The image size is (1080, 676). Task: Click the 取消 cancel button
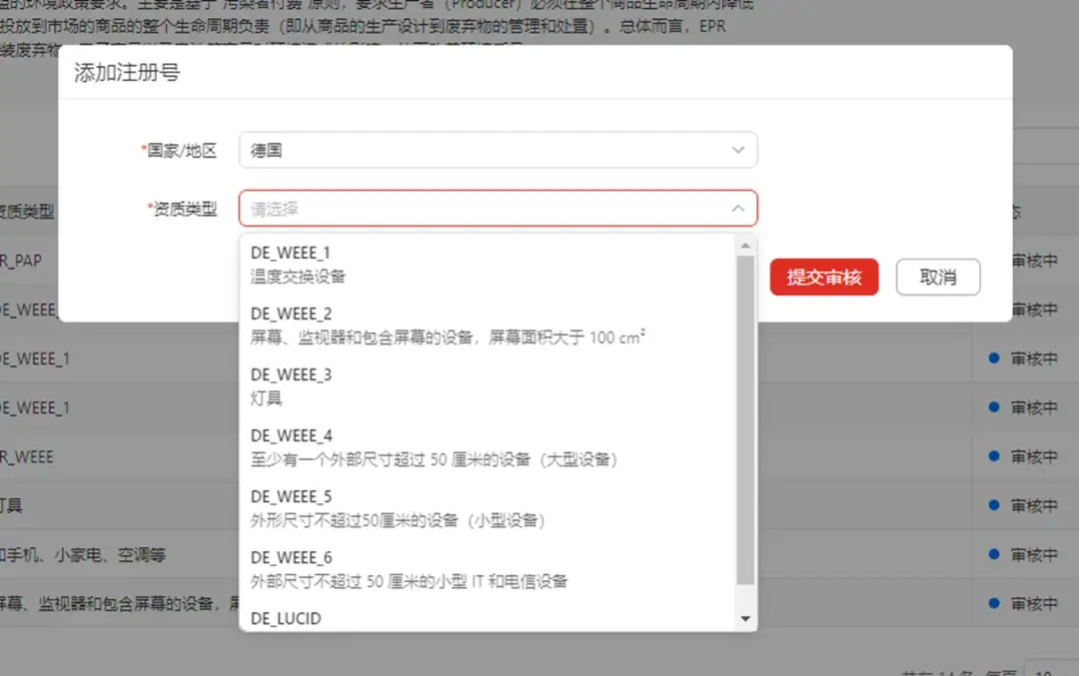(938, 277)
